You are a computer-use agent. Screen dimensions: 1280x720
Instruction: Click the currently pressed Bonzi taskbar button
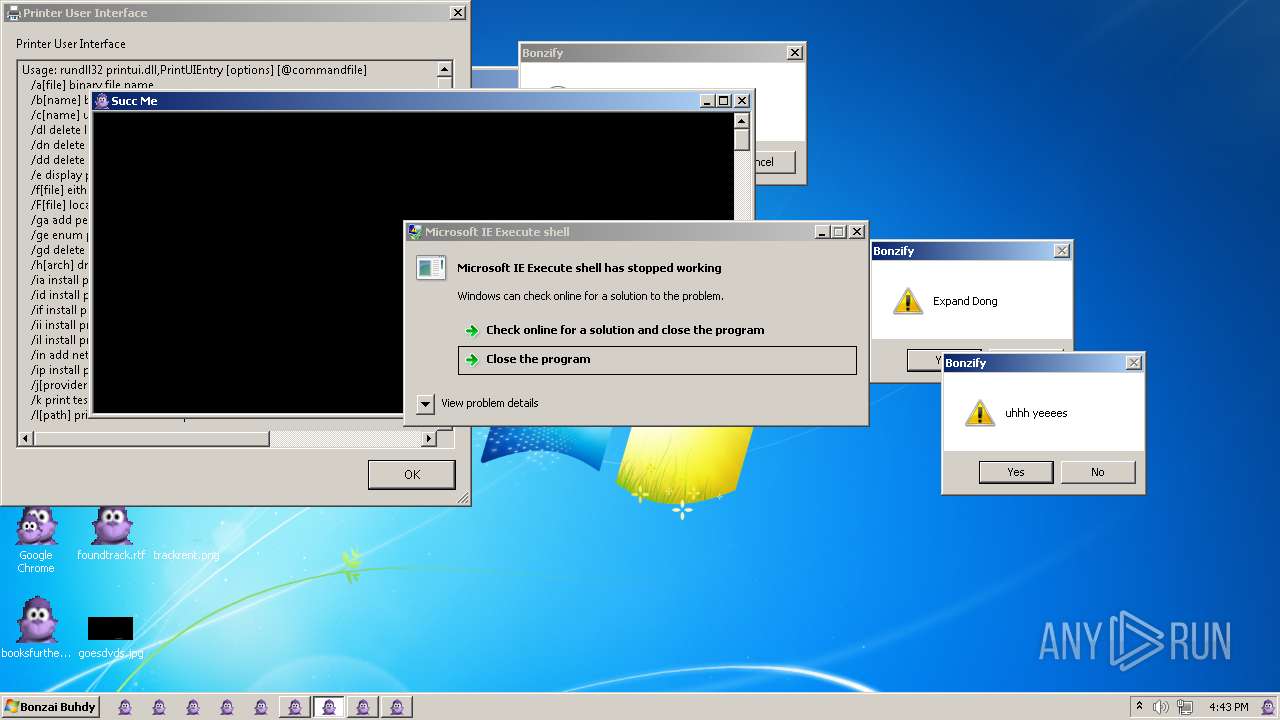328,707
